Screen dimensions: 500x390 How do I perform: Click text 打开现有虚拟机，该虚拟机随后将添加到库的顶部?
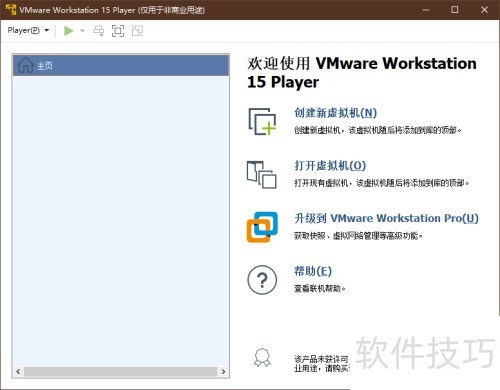click(x=382, y=183)
